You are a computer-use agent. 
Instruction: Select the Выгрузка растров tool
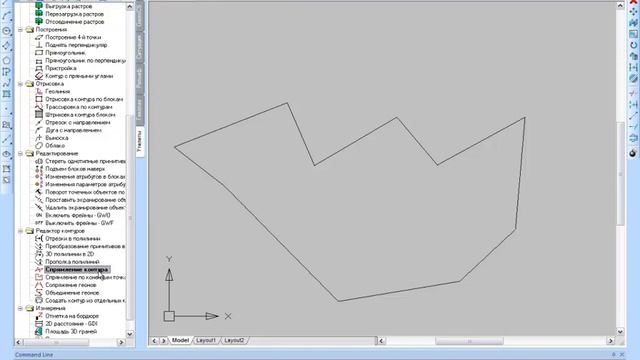pos(69,6)
